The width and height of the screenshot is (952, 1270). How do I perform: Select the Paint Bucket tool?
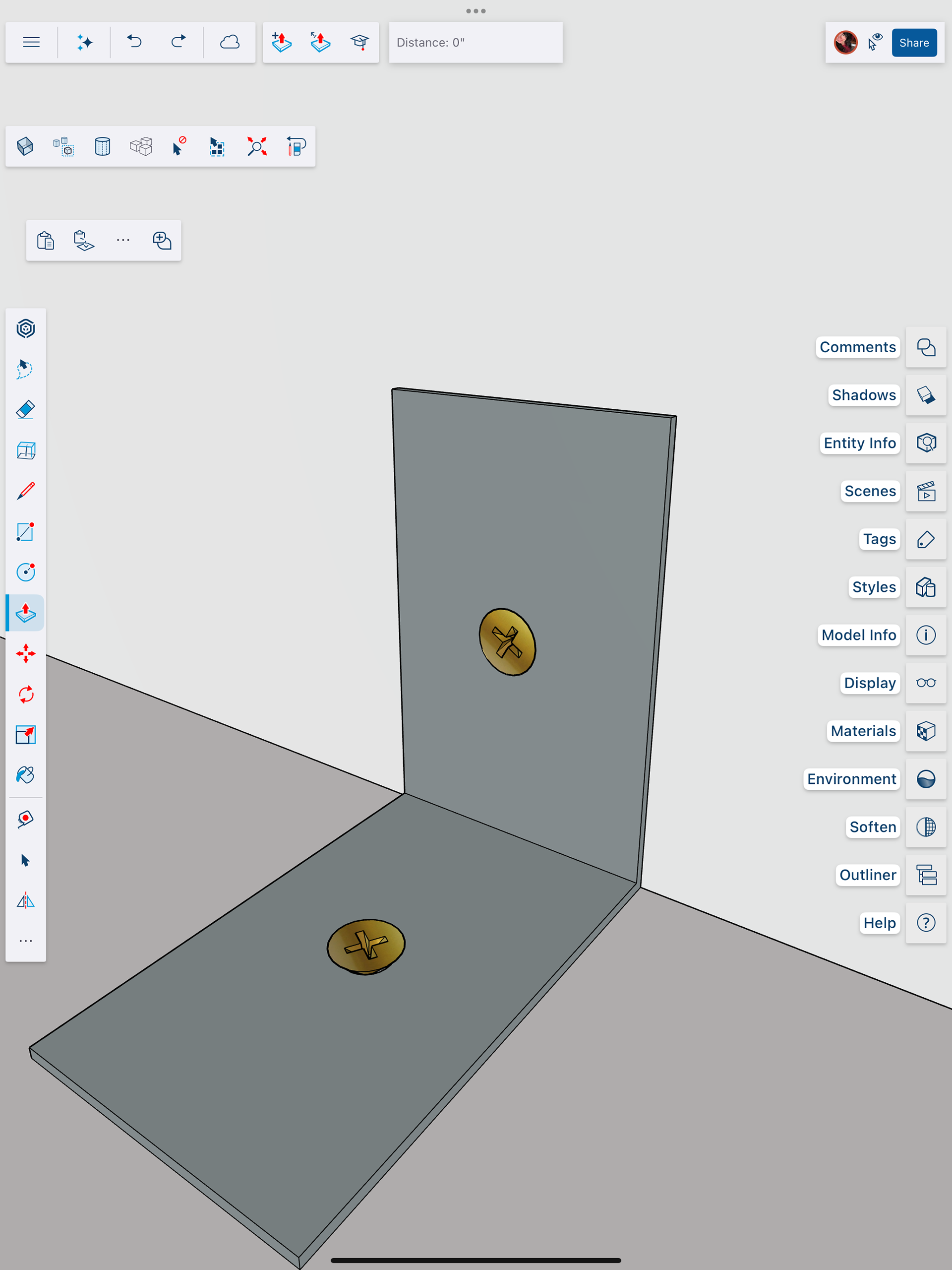[26, 775]
